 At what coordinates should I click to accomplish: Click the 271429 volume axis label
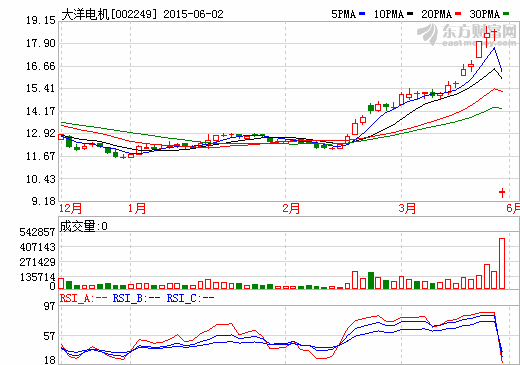coord(37,262)
